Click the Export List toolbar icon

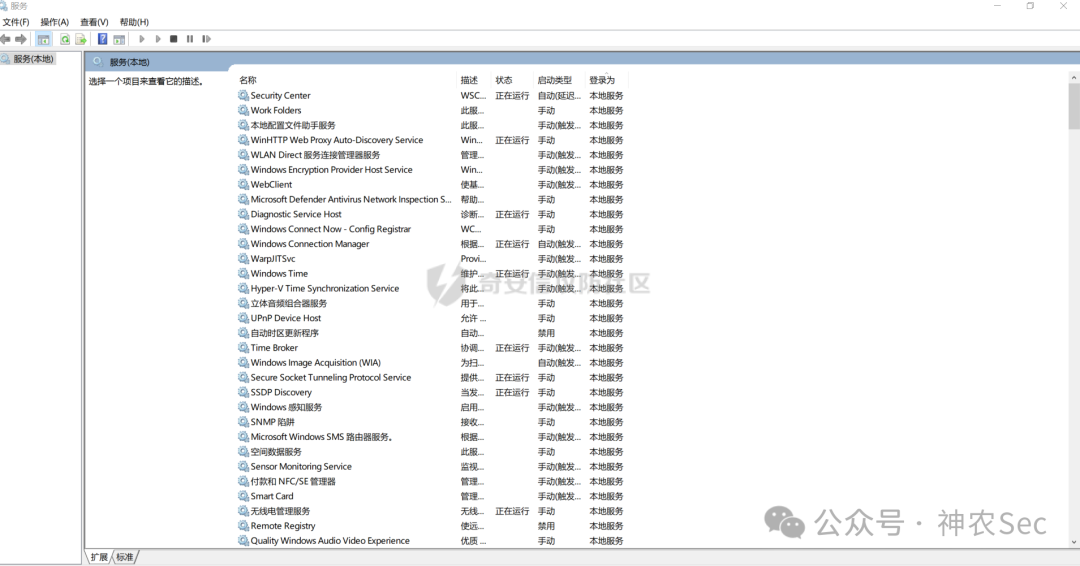[x=81, y=39]
